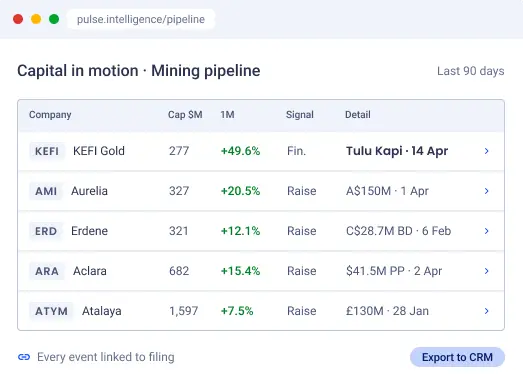This screenshot has height=383, width=523.
Task: Click the Raise signal in Erdene row
Action: [302, 231]
